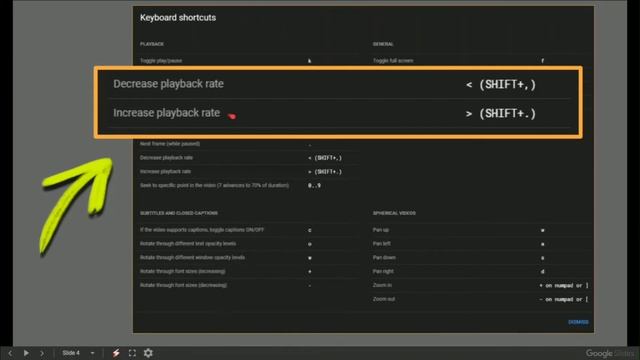
Task: Click the GENERAL section label
Action: coord(383,44)
